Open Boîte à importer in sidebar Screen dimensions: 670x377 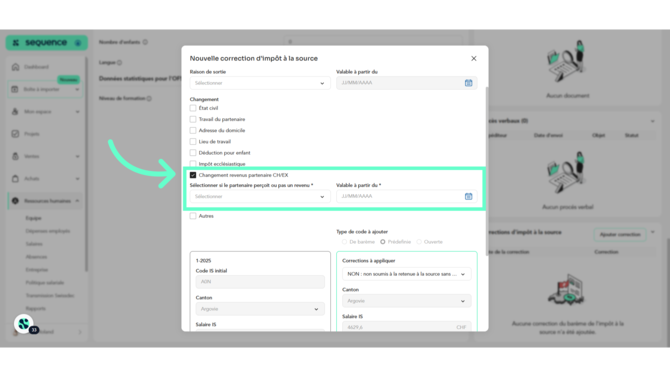[x=44, y=89]
